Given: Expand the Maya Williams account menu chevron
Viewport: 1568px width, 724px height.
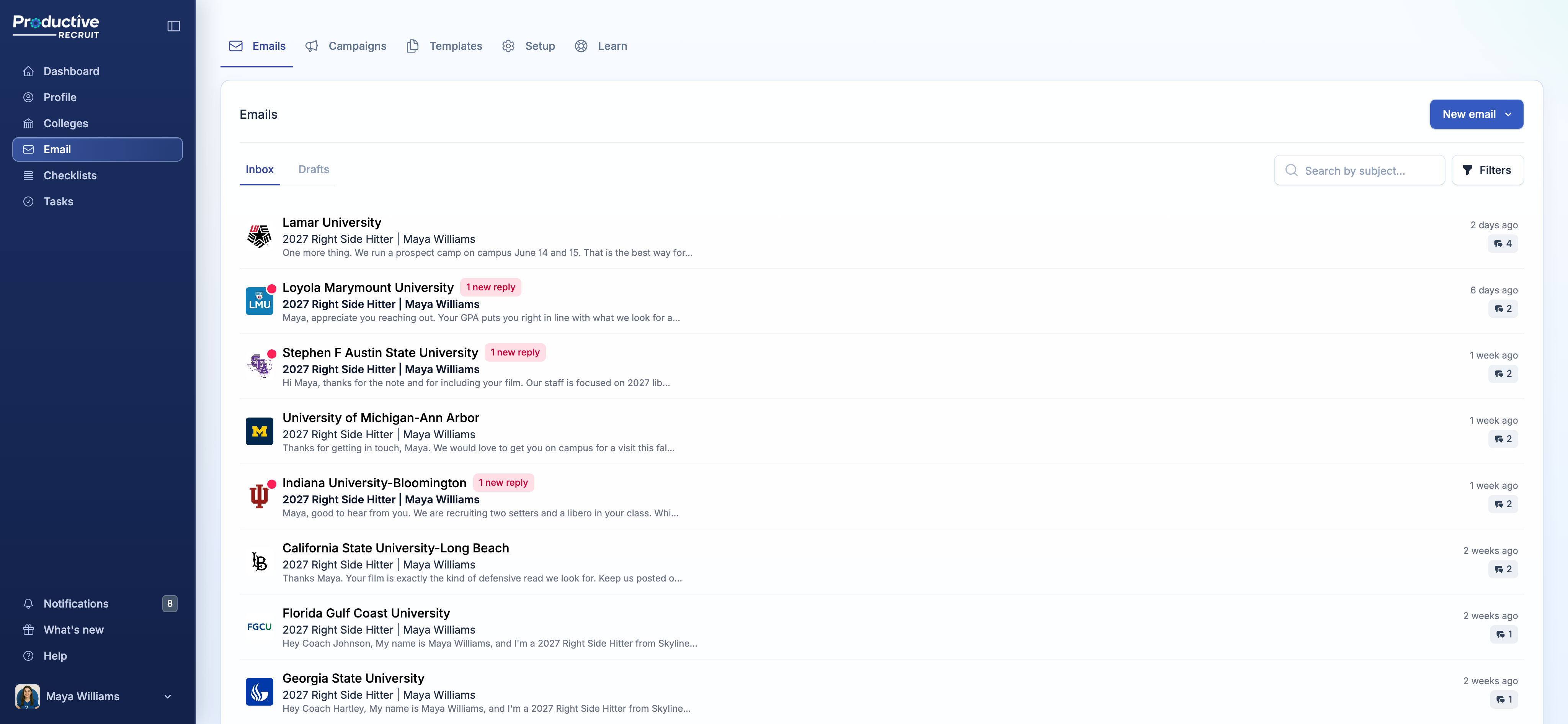Looking at the screenshot, I should click(167, 696).
